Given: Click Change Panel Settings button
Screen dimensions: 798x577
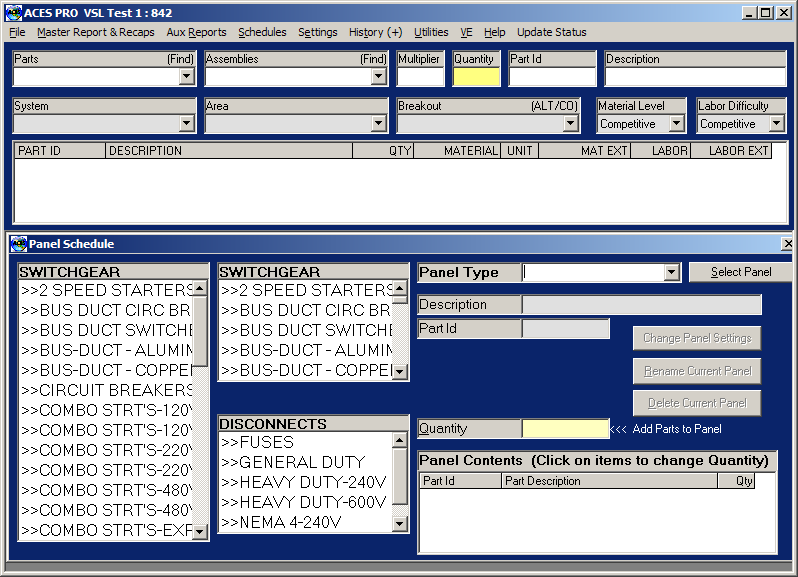Looking at the screenshot, I should pyautogui.click(x=697, y=338).
